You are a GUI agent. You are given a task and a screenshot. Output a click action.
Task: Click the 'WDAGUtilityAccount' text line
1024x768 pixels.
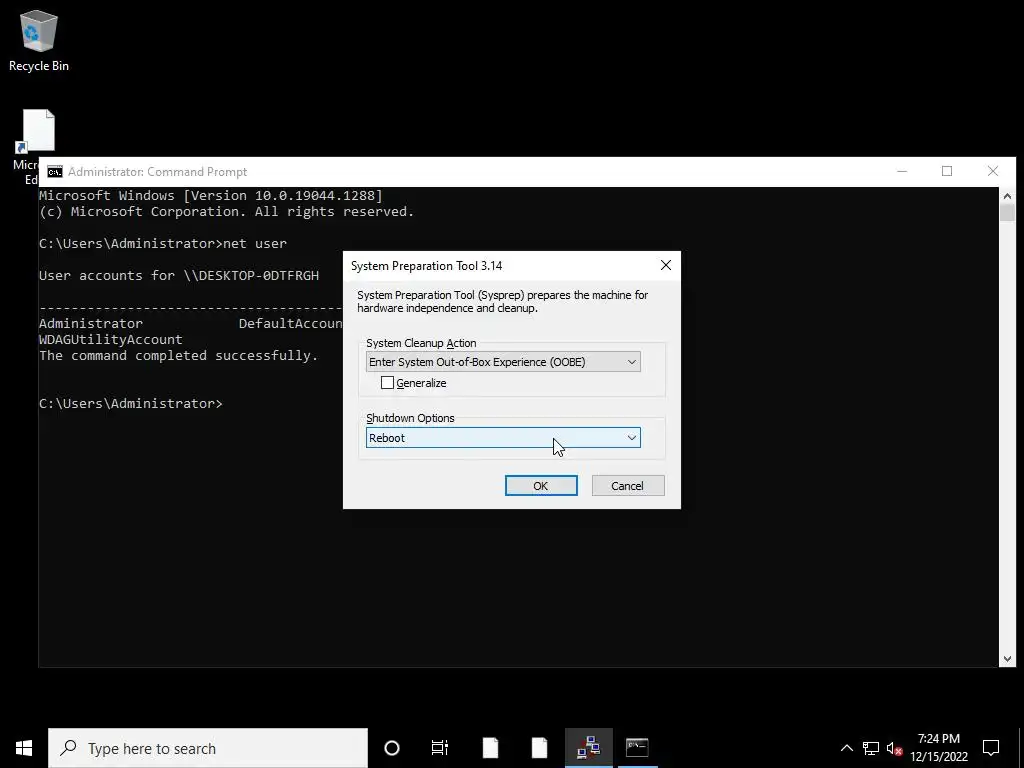tap(110, 340)
